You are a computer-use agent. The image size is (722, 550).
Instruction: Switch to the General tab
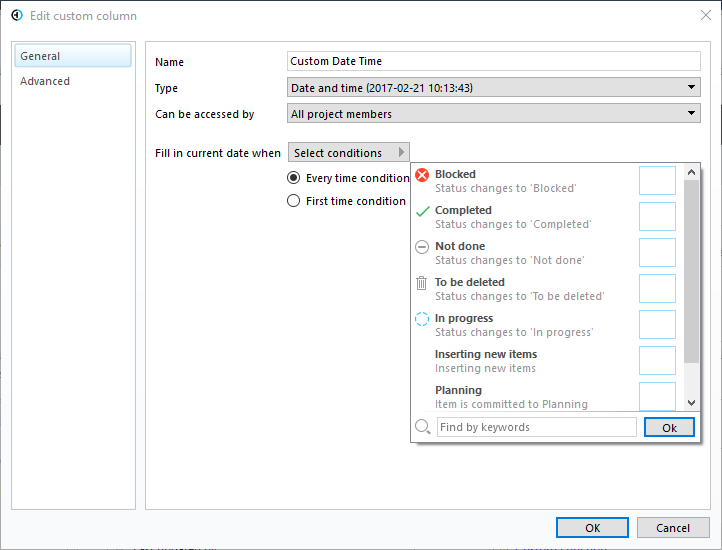73,56
